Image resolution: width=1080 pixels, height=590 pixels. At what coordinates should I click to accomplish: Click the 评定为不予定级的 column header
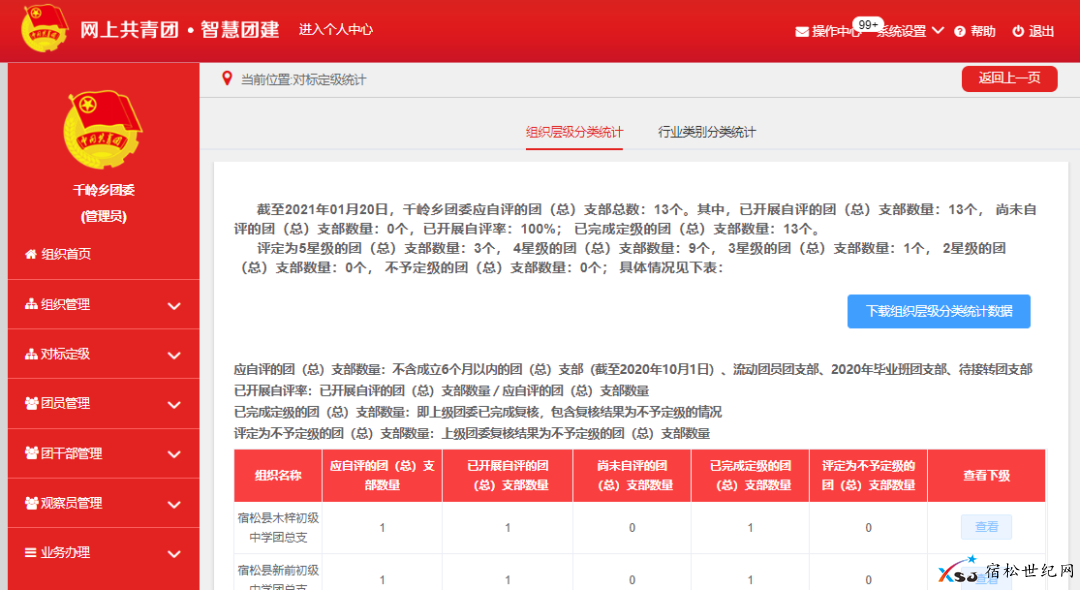coord(869,475)
